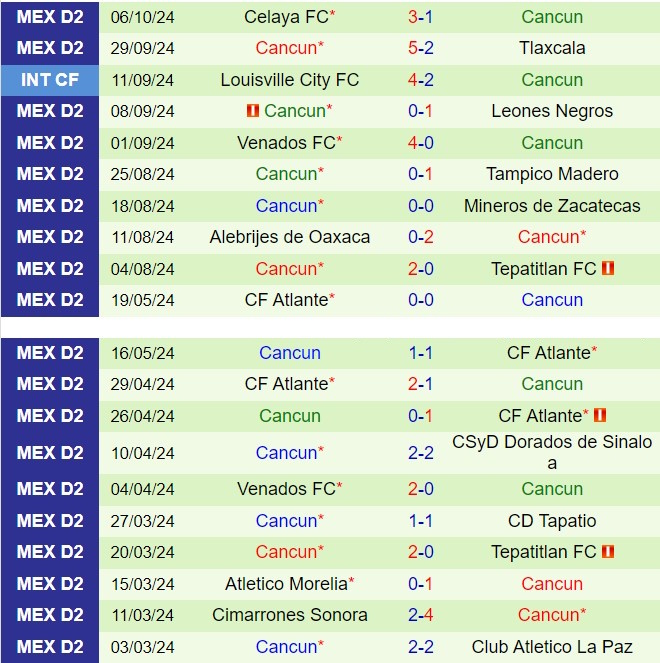
Task: Click the red card icon next to Tepatitlan FC on 20/03/24
Action: click(608, 552)
